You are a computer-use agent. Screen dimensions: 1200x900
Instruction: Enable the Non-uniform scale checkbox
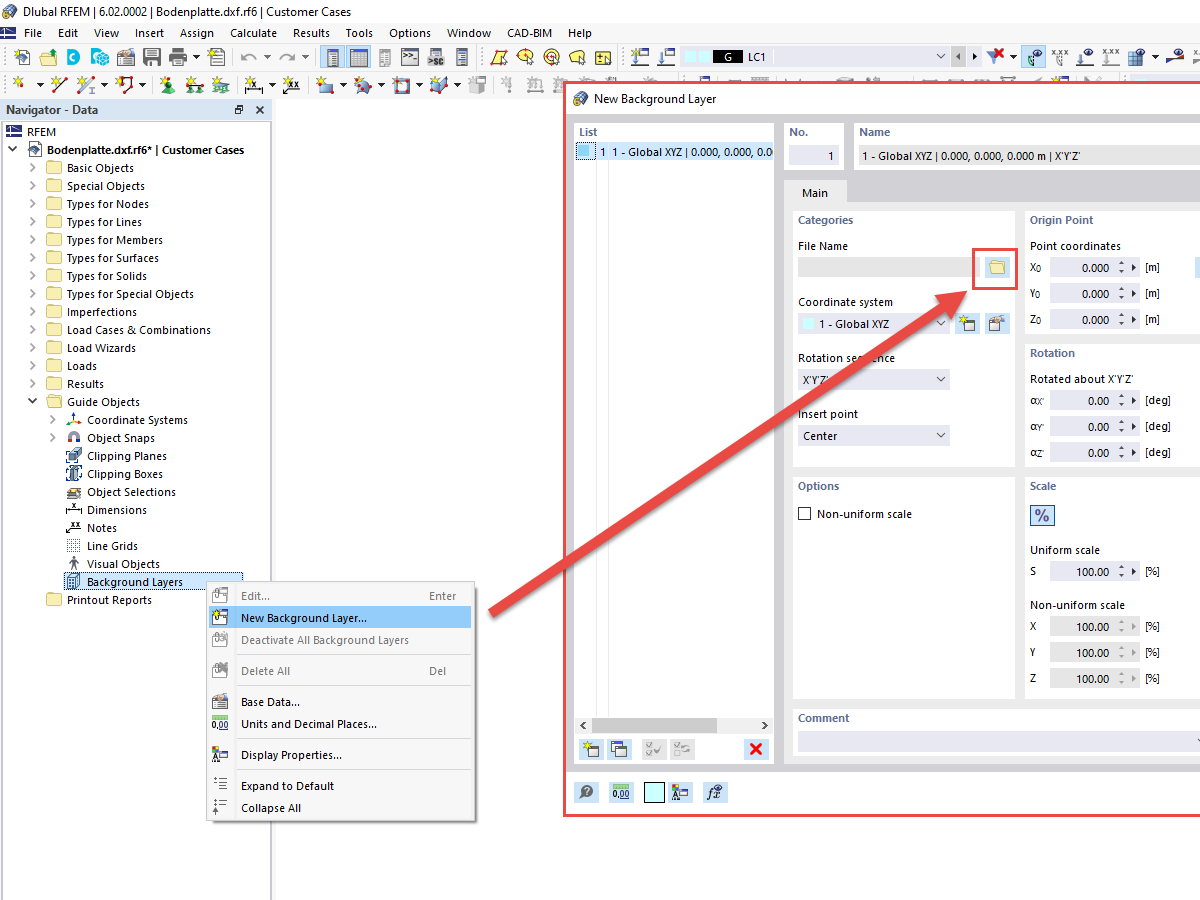tap(804, 513)
